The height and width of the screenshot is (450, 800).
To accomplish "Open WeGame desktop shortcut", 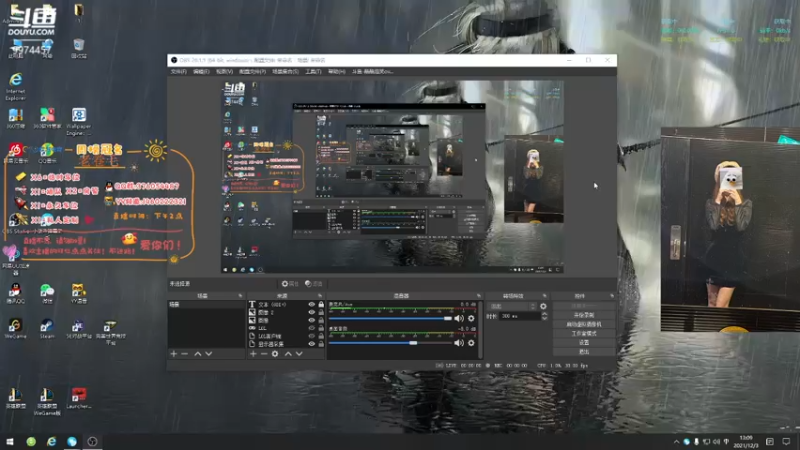I will [x=15, y=329].
